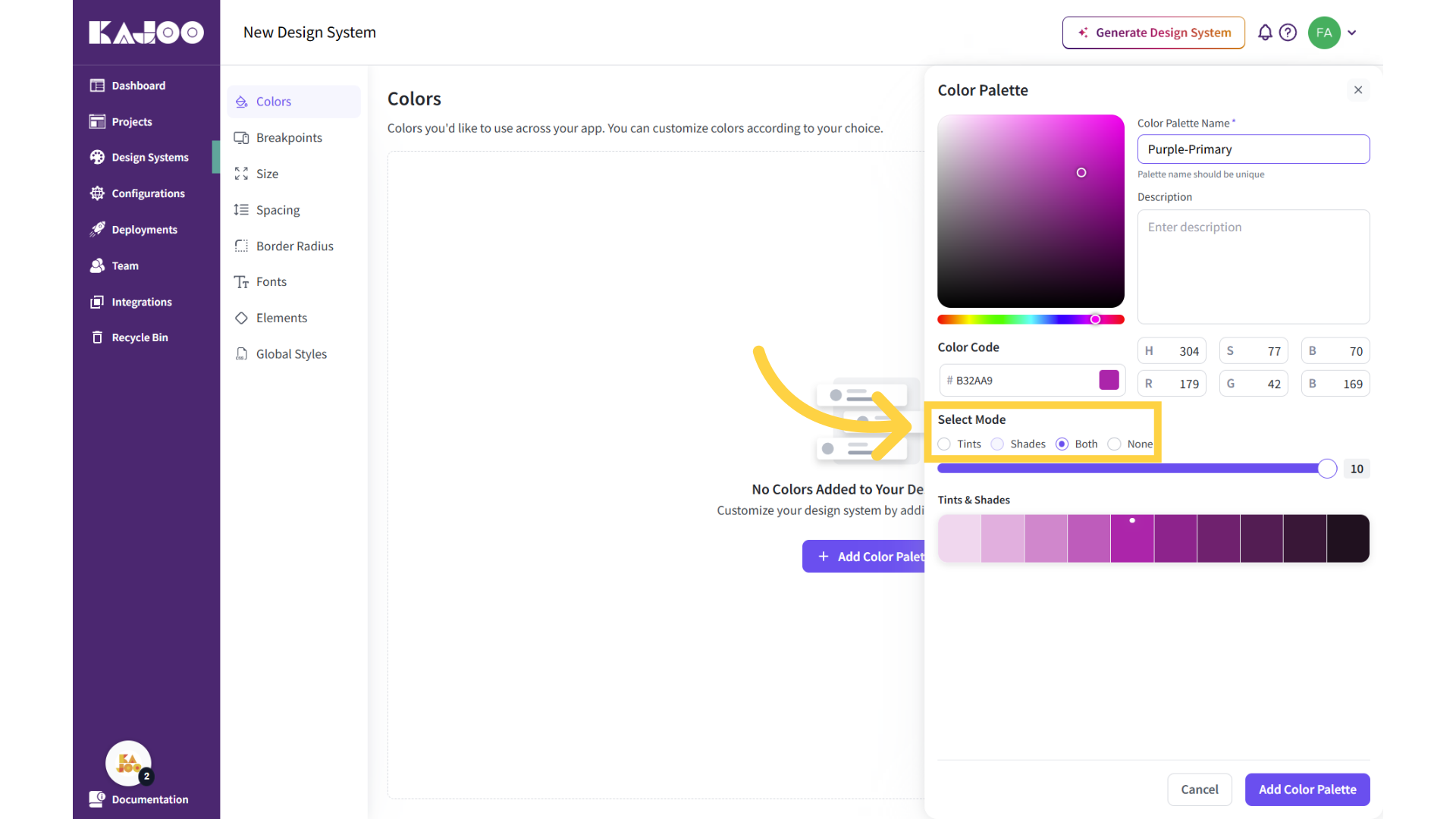Click the Border Radius dashed-square icon
Screen dimensions: 1456x819
point(241,246)
